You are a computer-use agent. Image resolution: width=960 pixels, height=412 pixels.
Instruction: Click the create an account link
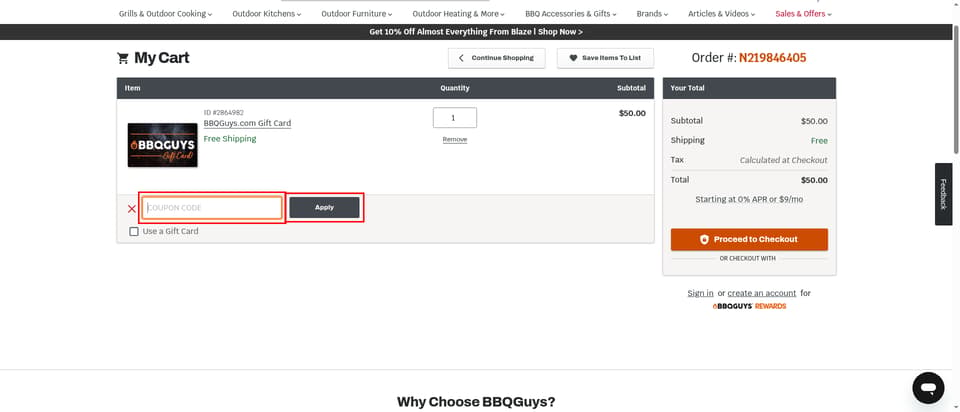[762, 293]
